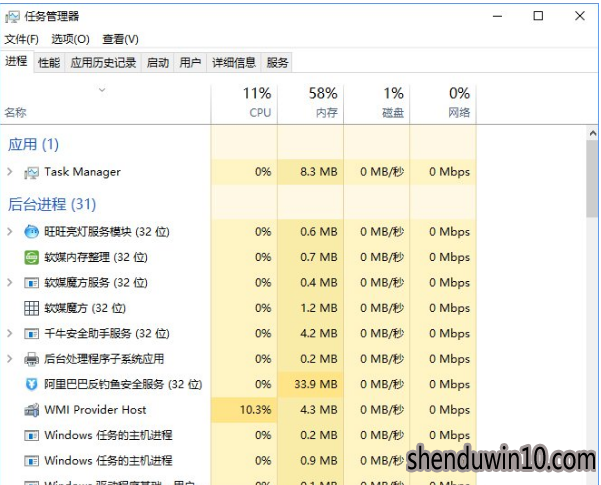Click the 旺旺亮灯服务模块 blue icon

click(31, 232)
